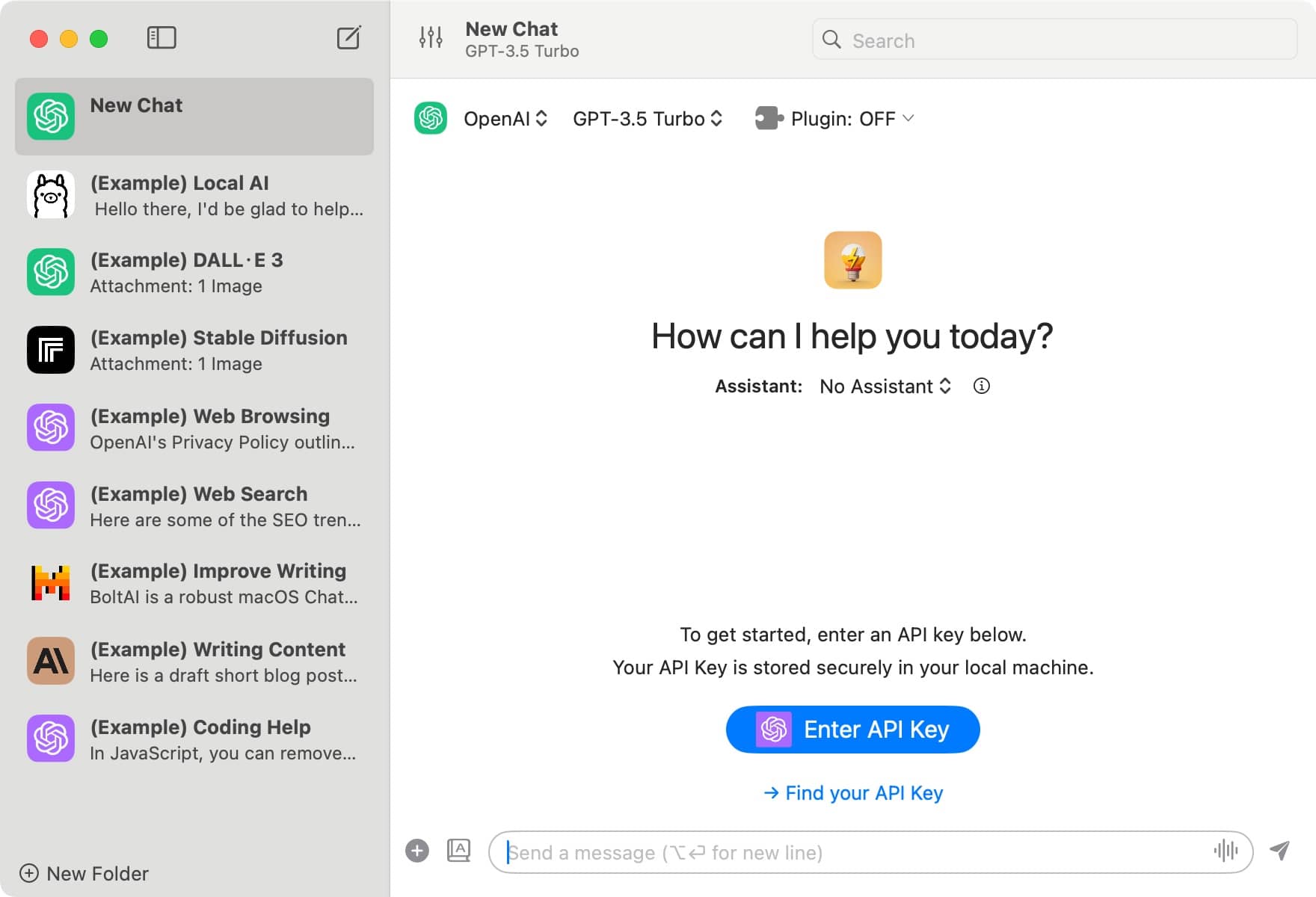Screen dimensions: 1316x897
Task: Toggle the sidebar visibility icon
Action: (162, 38)
